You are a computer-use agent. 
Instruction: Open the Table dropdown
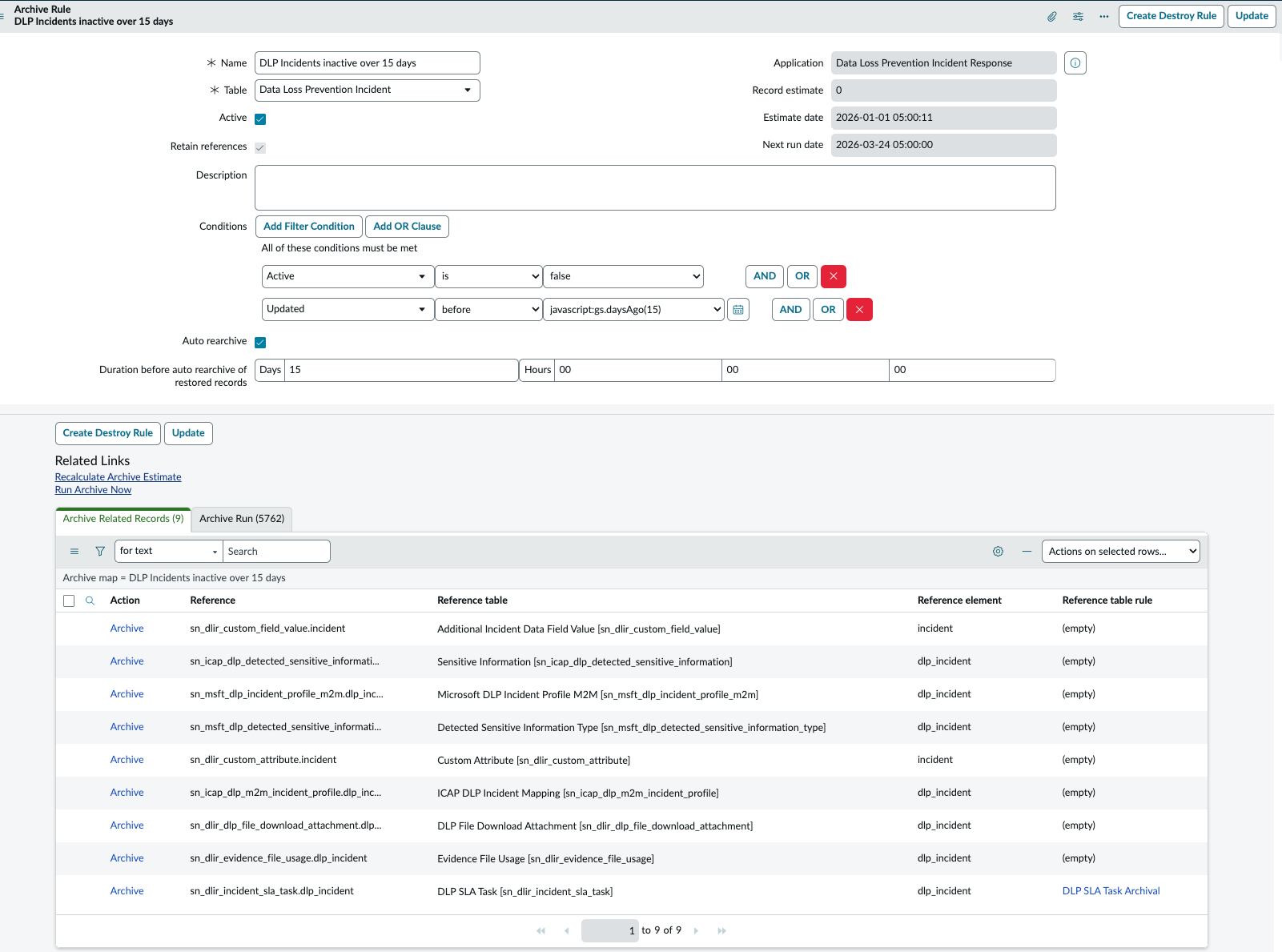[x=368, y=90]
